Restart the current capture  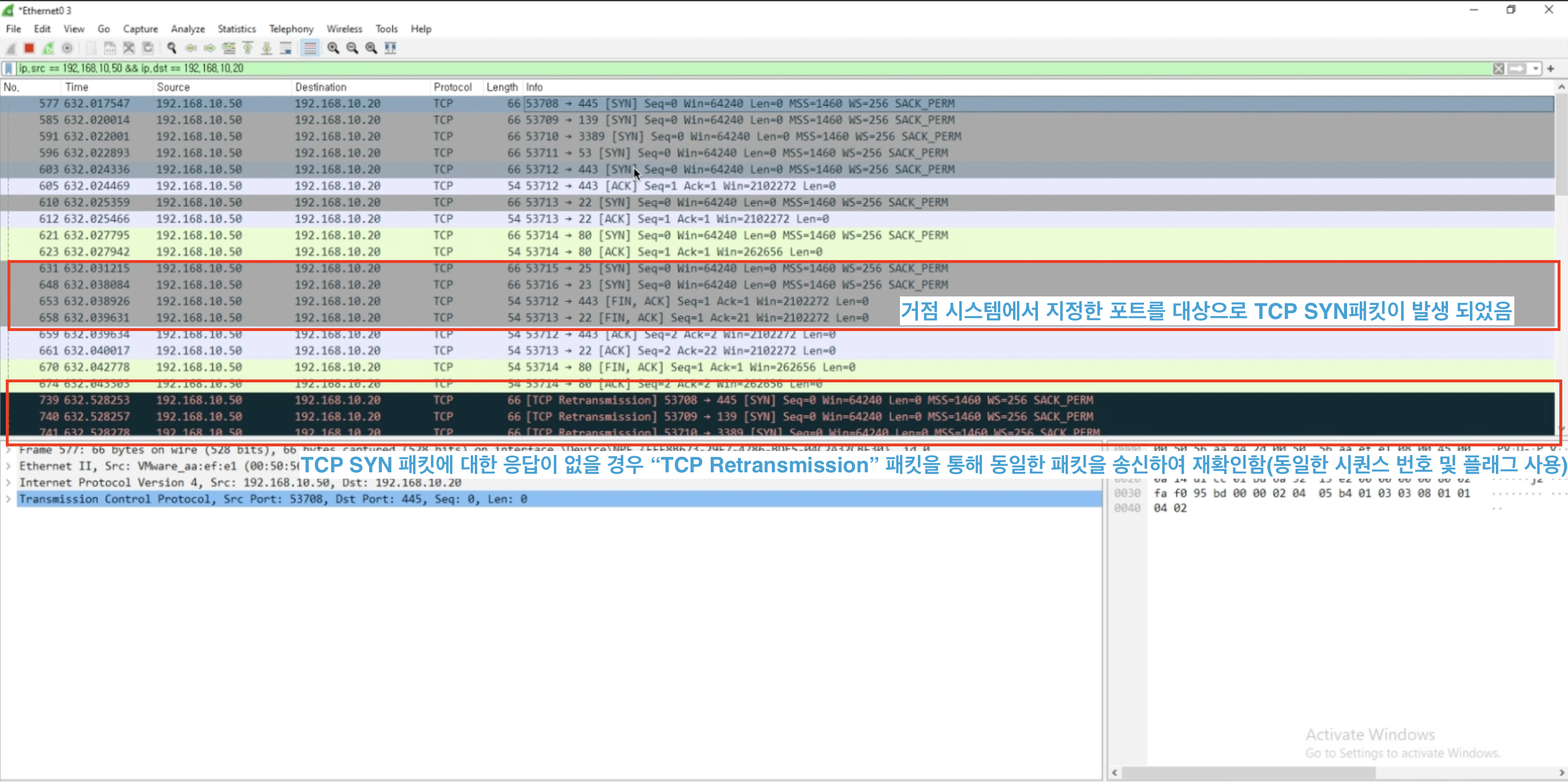pos(48,48)
